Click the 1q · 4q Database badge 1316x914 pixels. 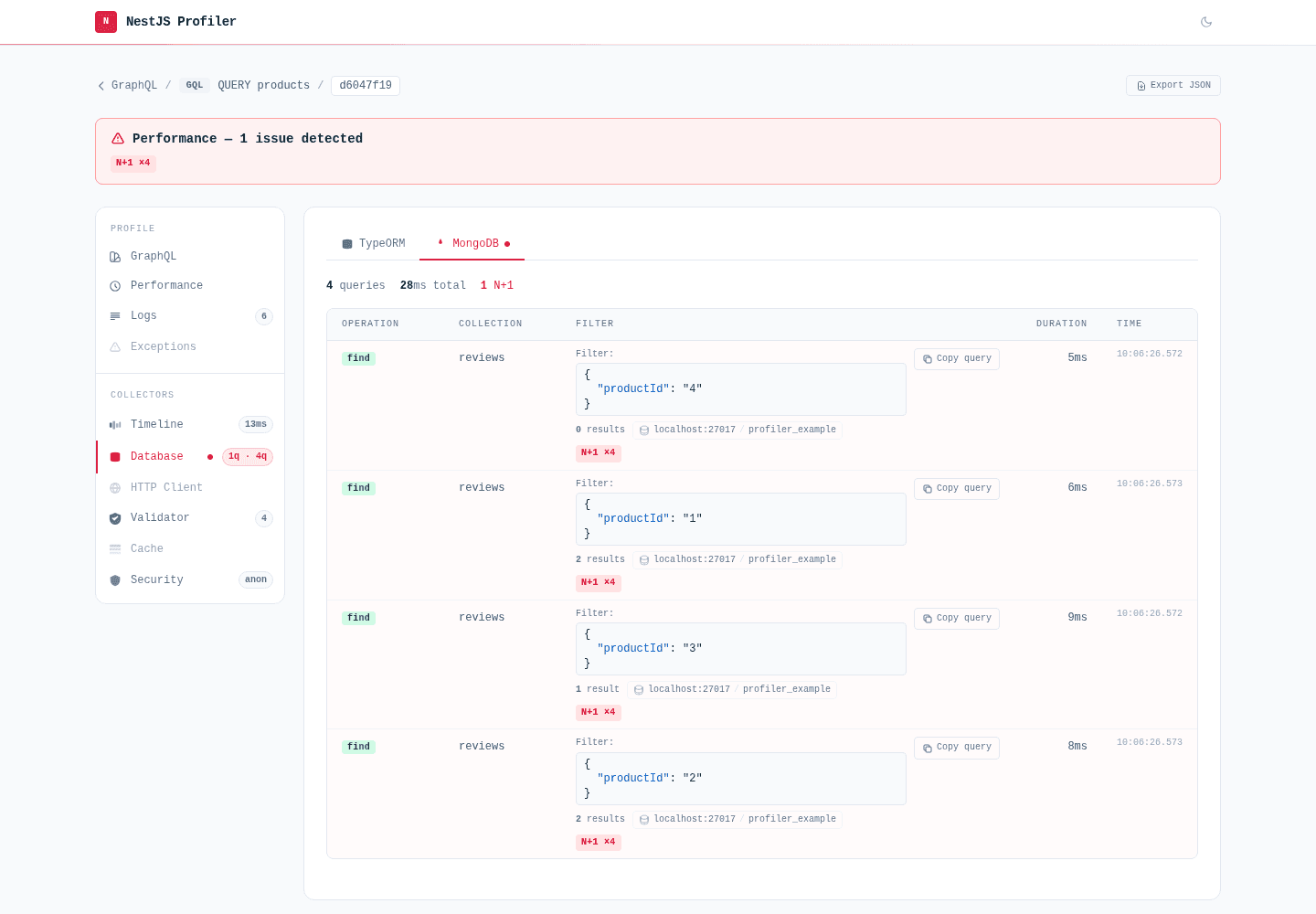(248, 457)
